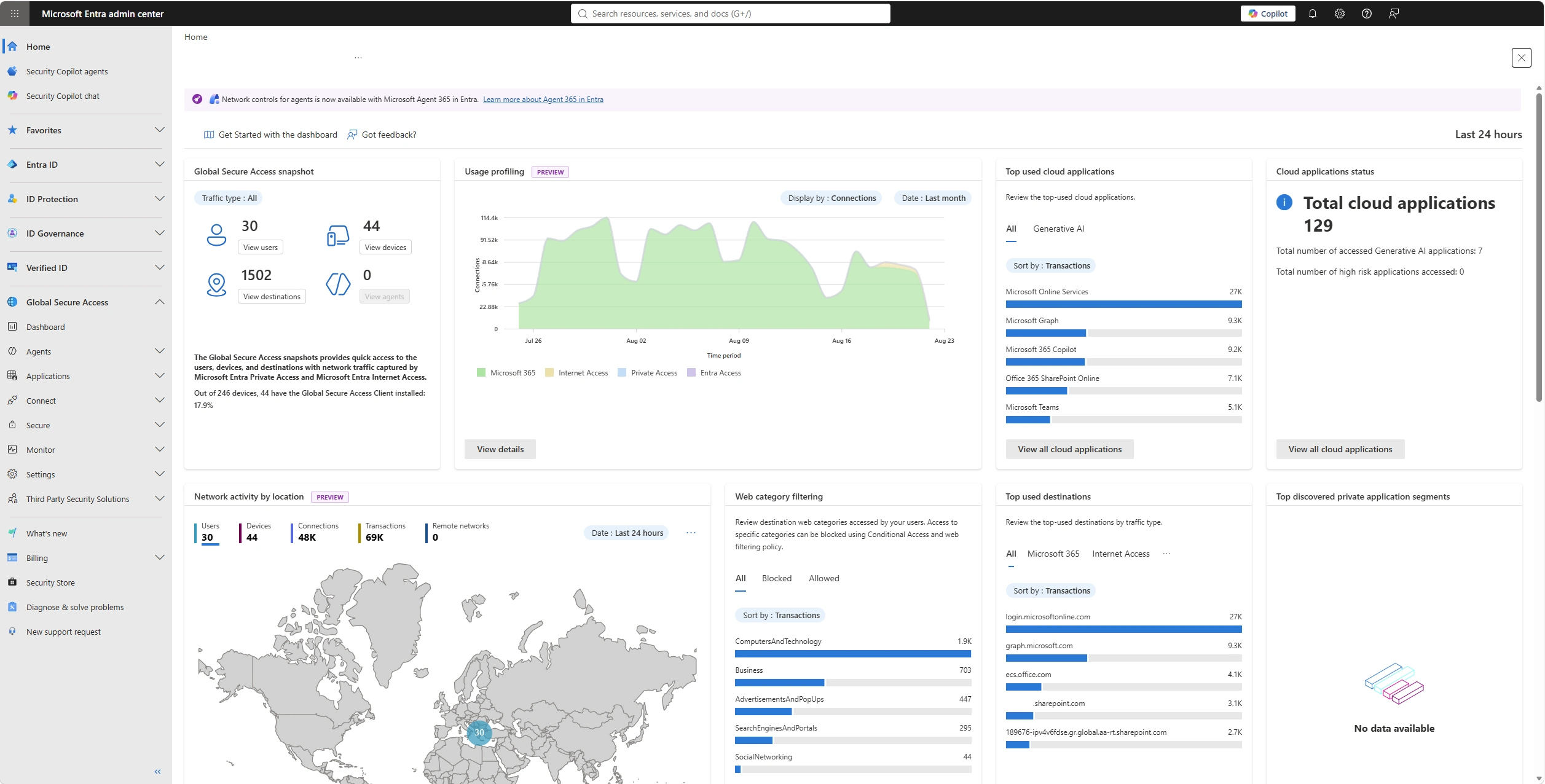Click View users button
1545x784 pixels.
coord(260,247)
